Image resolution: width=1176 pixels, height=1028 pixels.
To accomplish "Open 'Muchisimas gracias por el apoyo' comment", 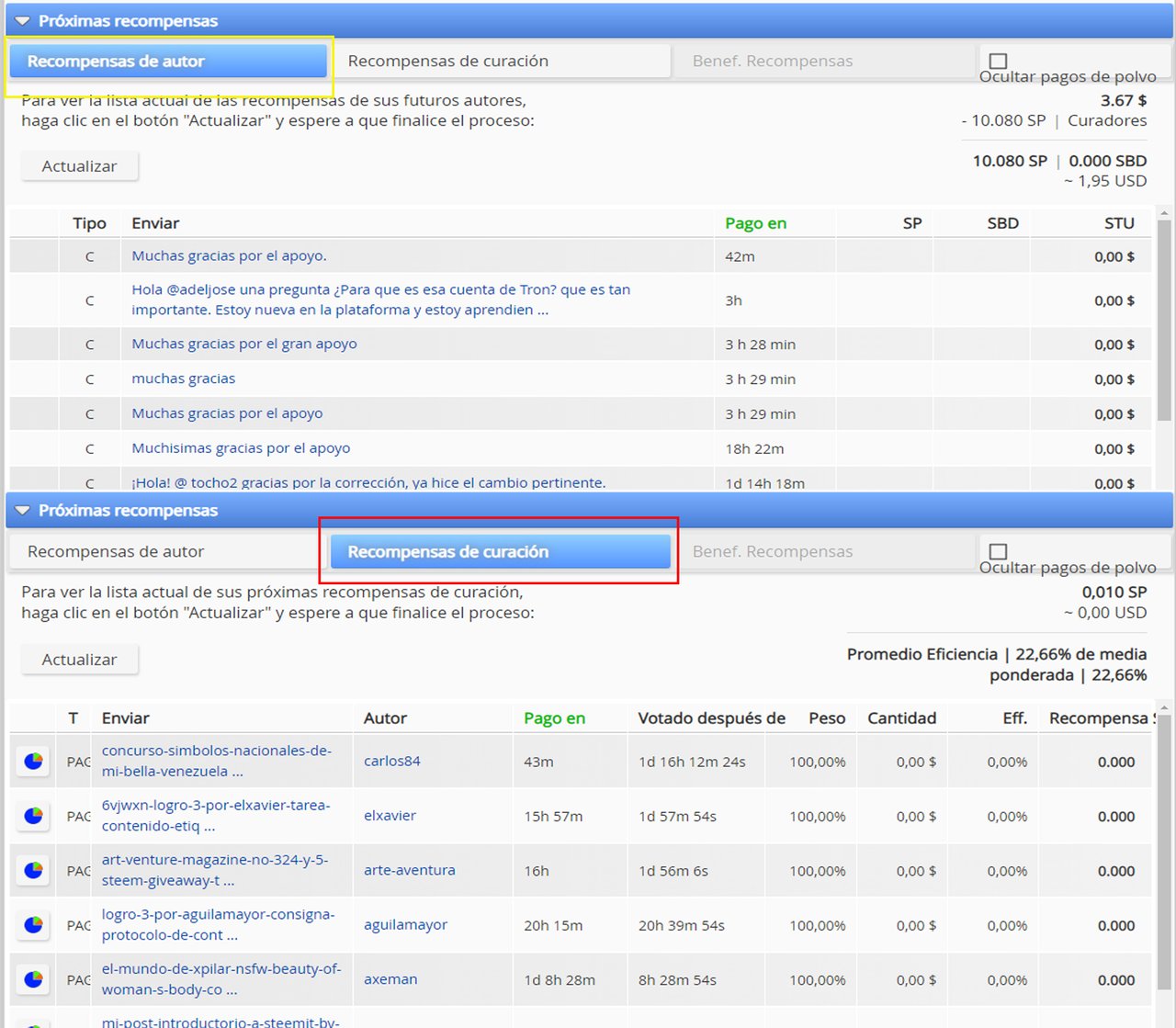I will [x=241, y=448].
